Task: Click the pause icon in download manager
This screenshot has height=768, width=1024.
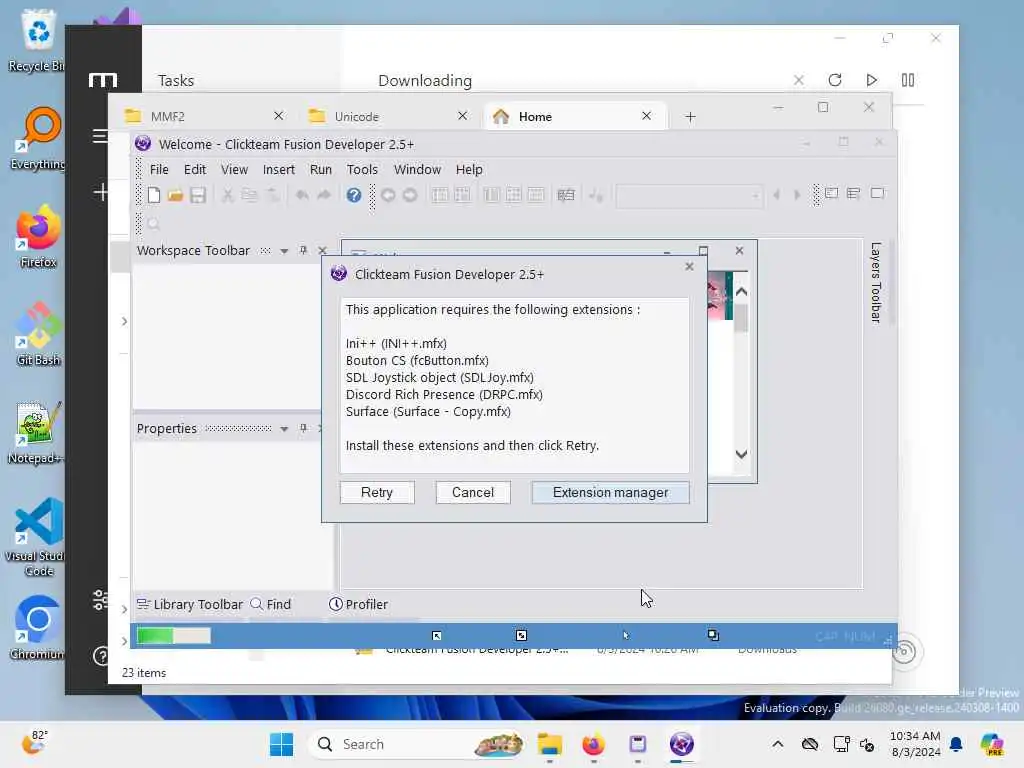Action: tap(908, 80)
